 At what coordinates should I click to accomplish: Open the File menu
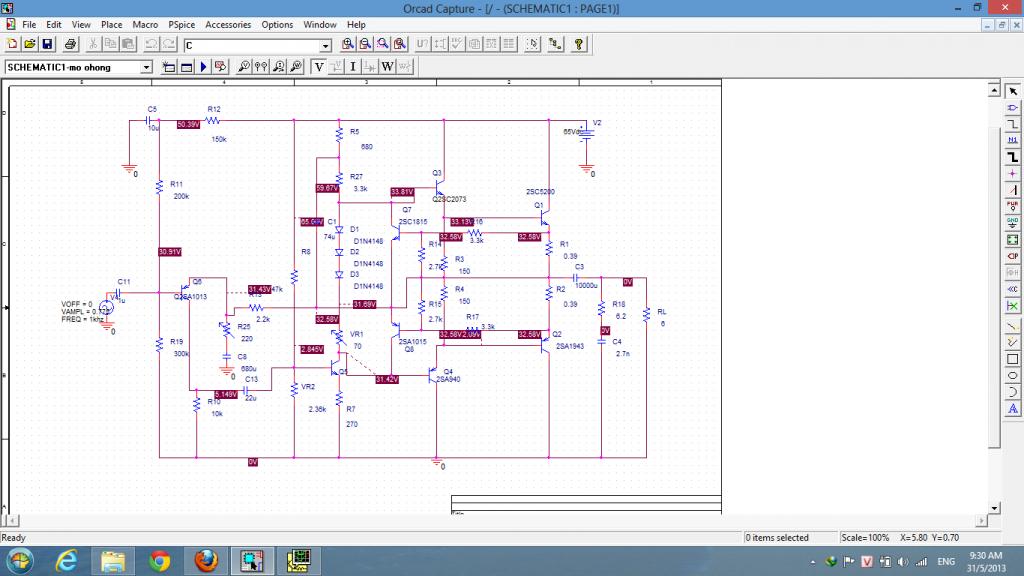pos(29,24)
